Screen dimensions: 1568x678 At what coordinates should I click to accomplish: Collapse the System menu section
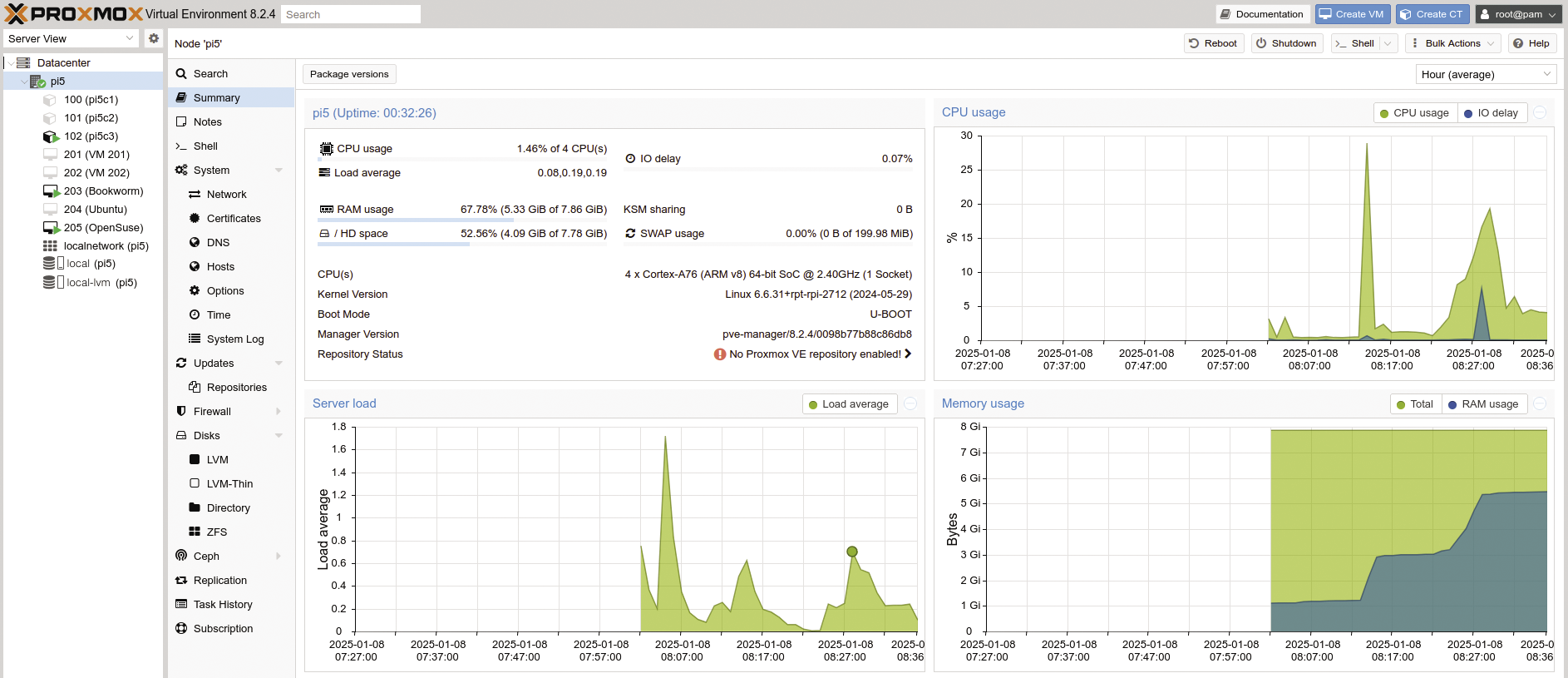coord(279,170)
